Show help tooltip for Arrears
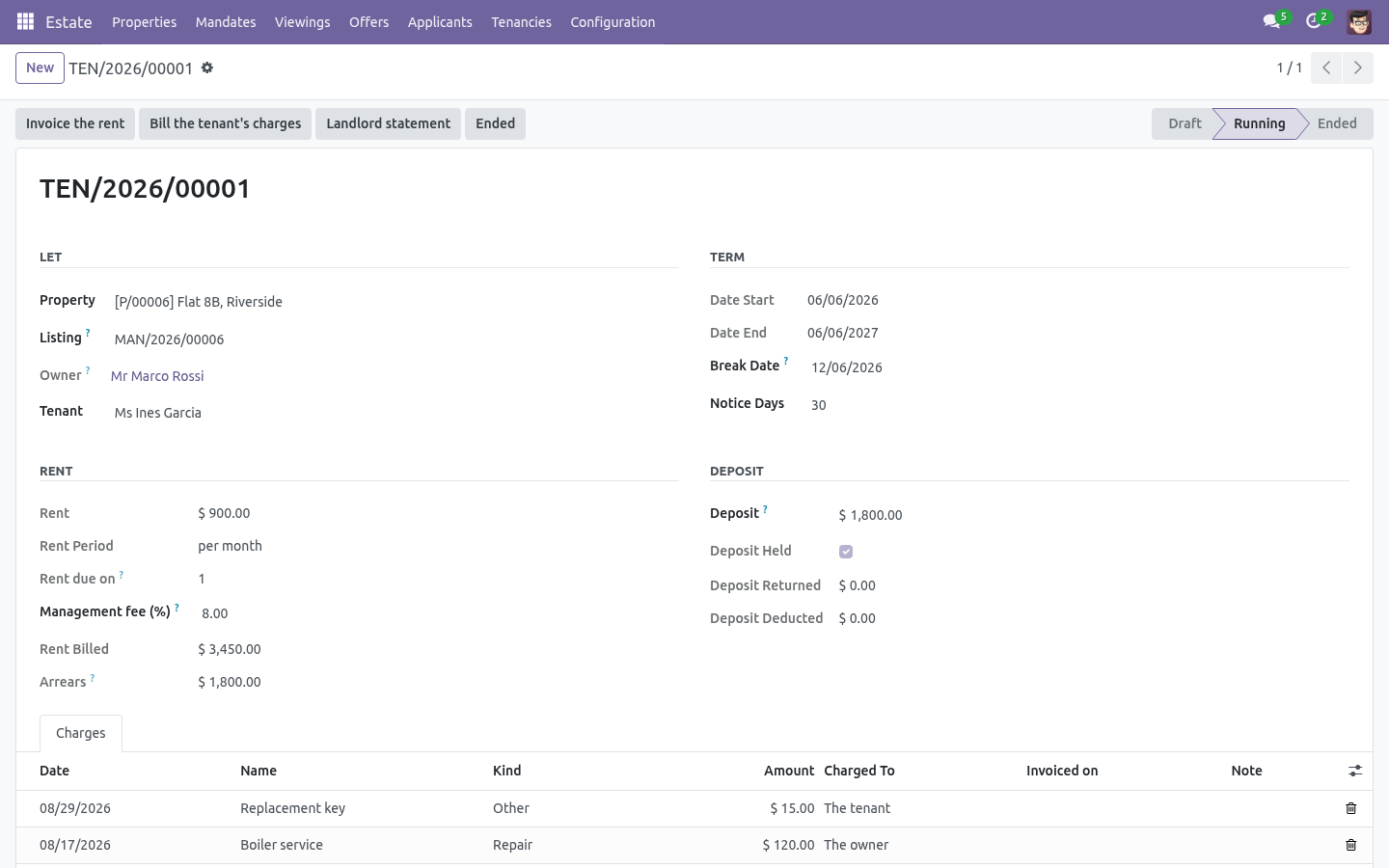Viewport: 1389px width, 868px height. pos(93,678)
